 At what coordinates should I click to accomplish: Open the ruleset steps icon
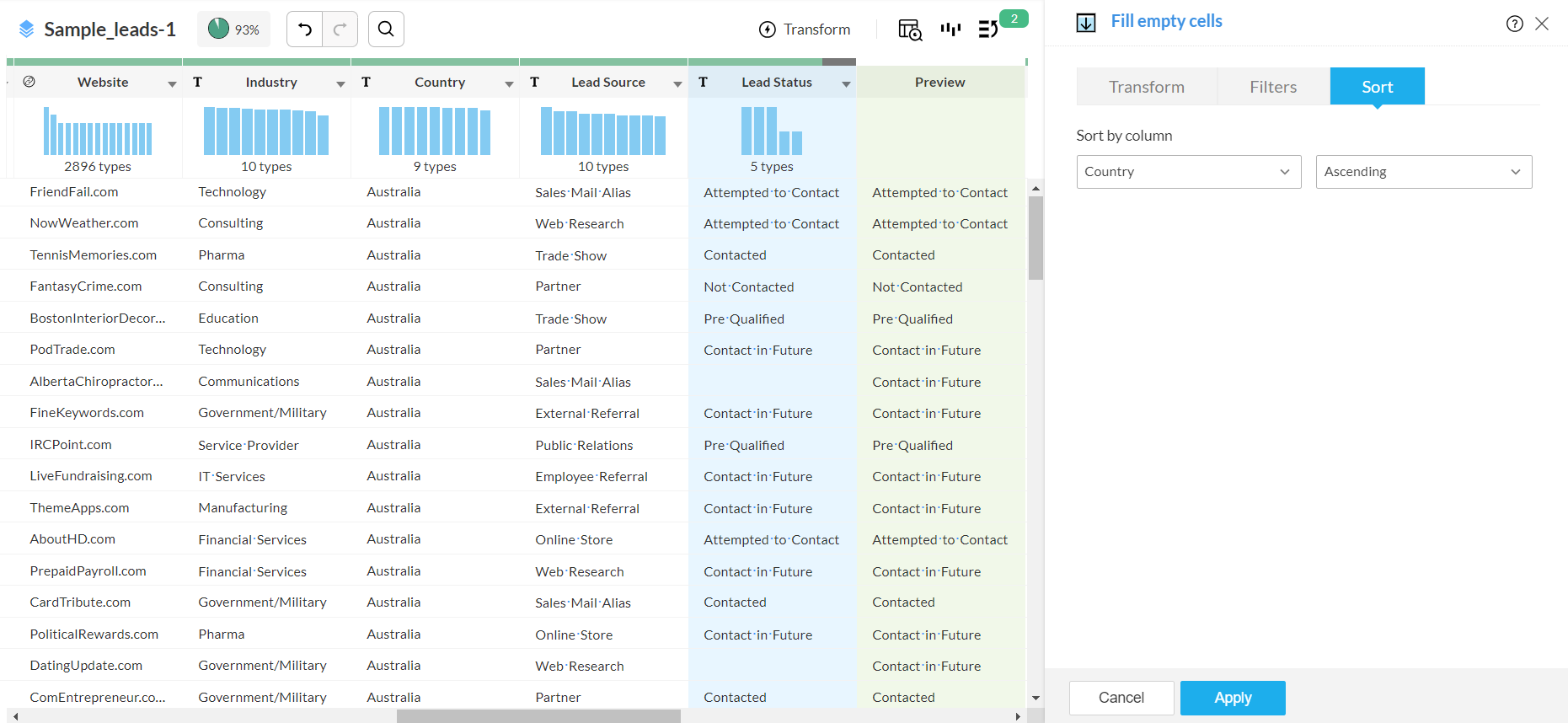click(988, 29)
